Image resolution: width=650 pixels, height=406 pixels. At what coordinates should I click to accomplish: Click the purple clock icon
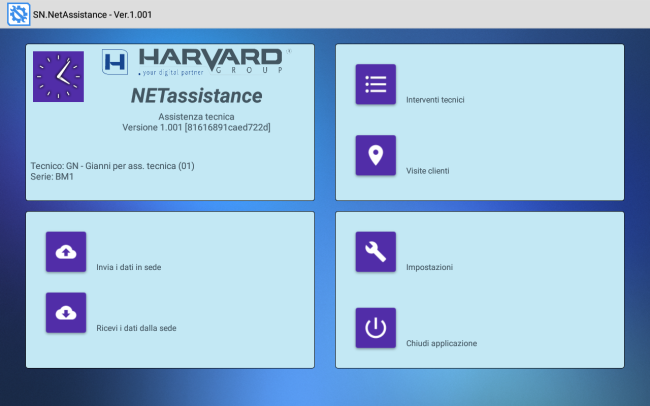click(58, 77)
